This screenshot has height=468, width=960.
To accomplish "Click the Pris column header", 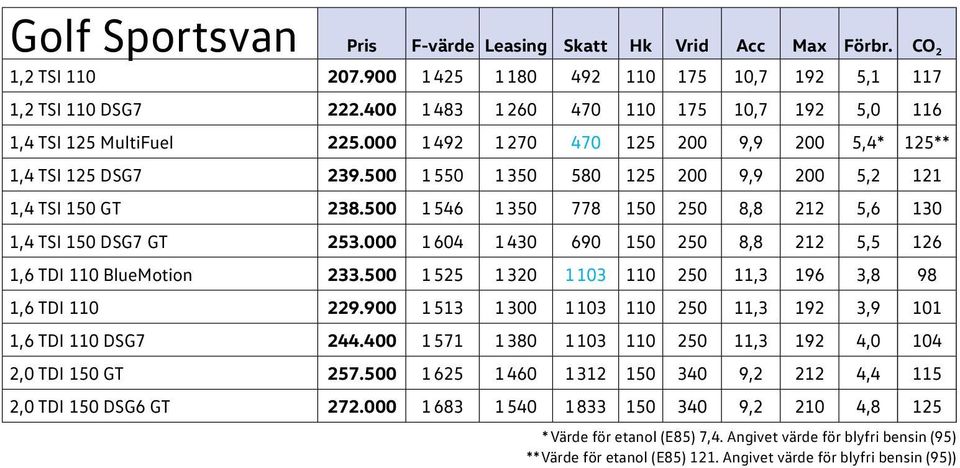I will click(x=362, y=46).
